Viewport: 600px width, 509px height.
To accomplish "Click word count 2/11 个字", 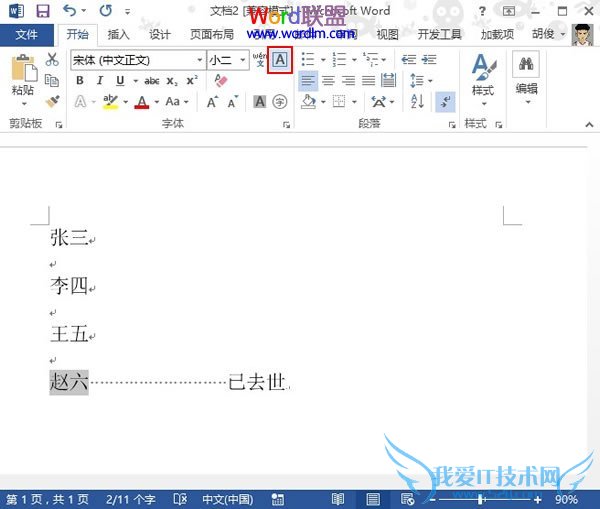I will 130,499.
